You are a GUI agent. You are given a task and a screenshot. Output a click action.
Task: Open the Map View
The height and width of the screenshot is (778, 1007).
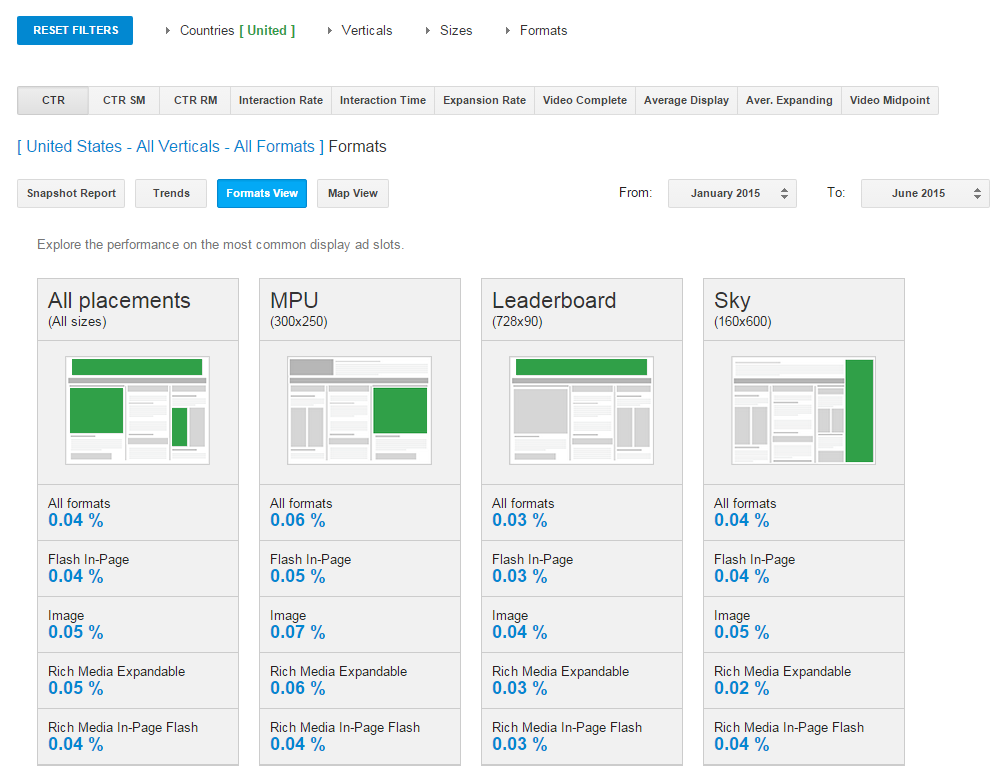pyautogui.click(x=353, y=194)
